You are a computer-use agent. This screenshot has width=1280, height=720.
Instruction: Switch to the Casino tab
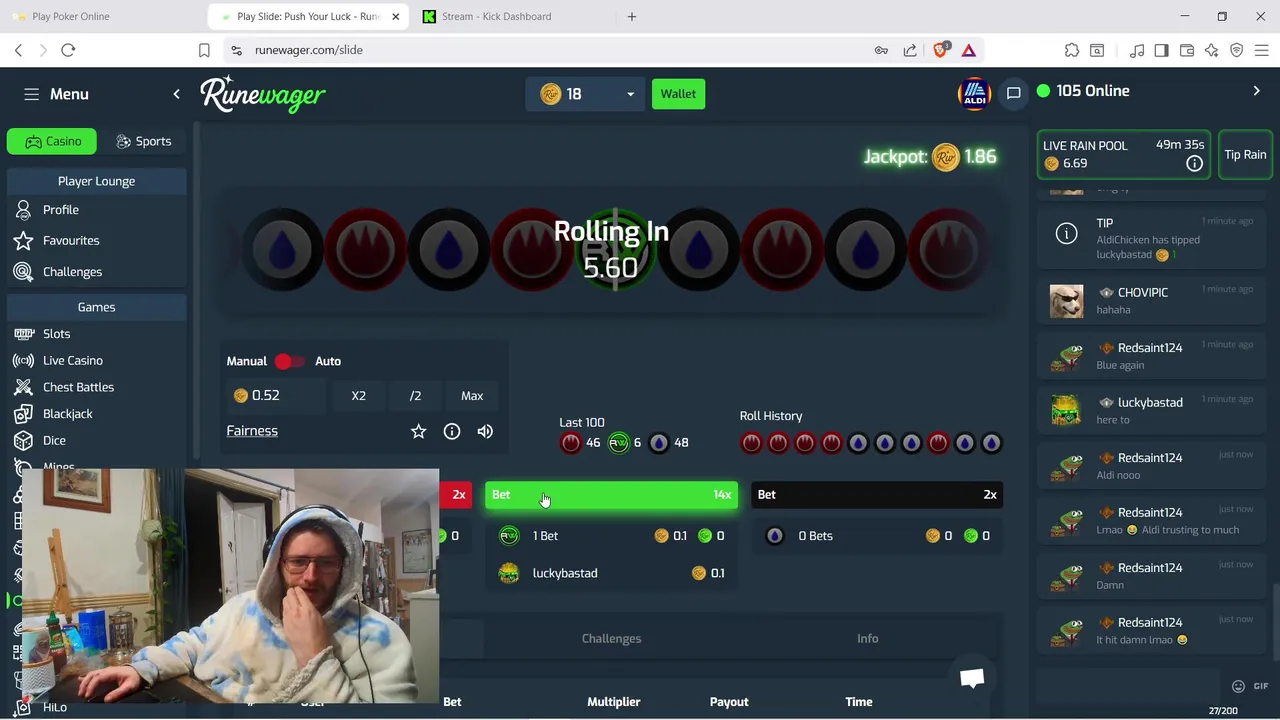point(52,141)
